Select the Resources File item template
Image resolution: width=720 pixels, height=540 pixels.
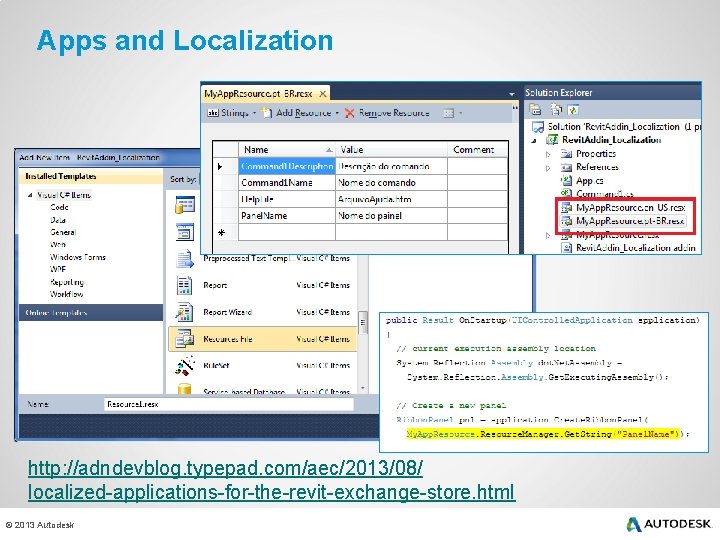[x=263, y=339]
